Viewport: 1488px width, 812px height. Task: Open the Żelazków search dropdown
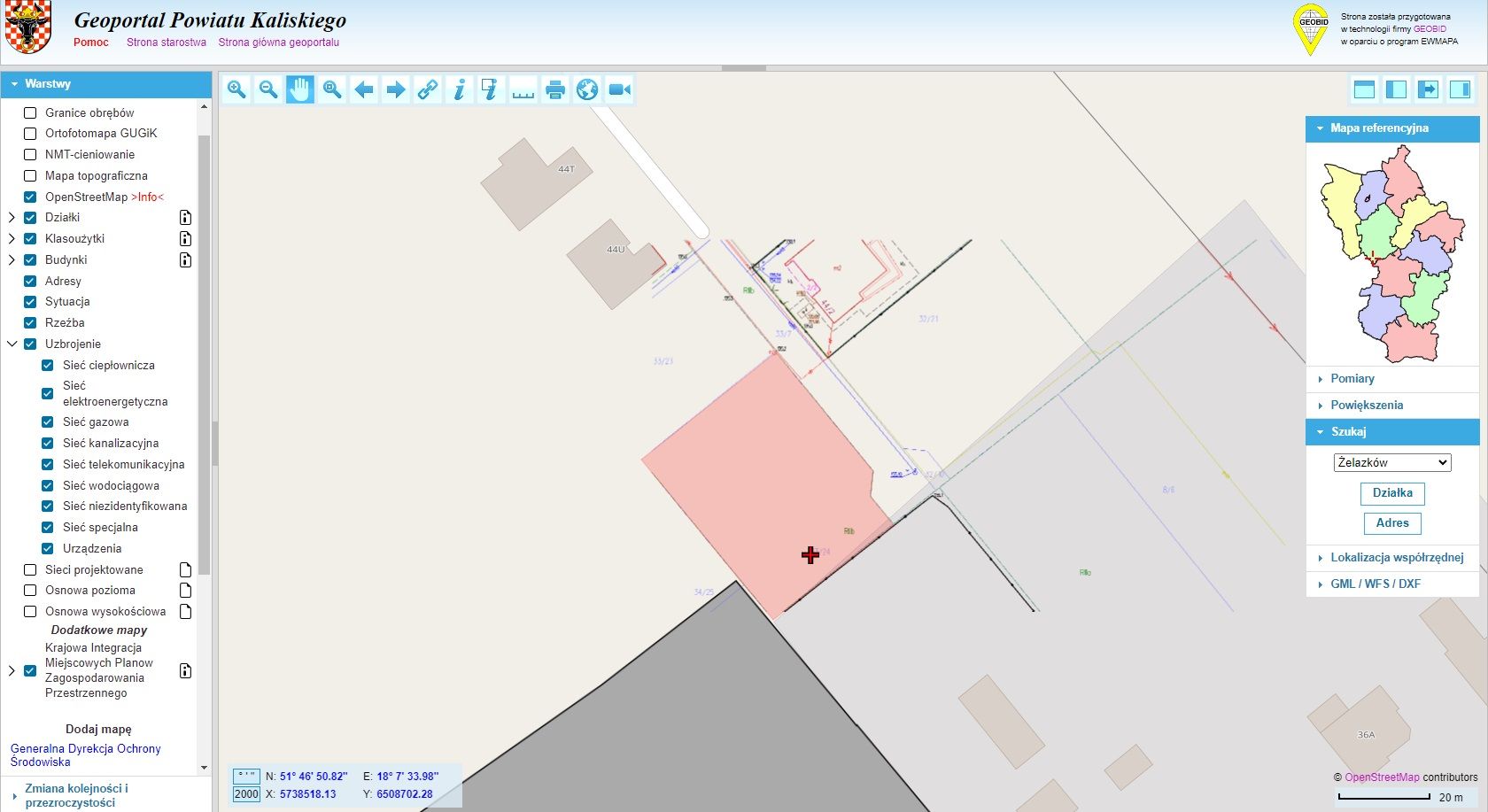pos(1392,462)
